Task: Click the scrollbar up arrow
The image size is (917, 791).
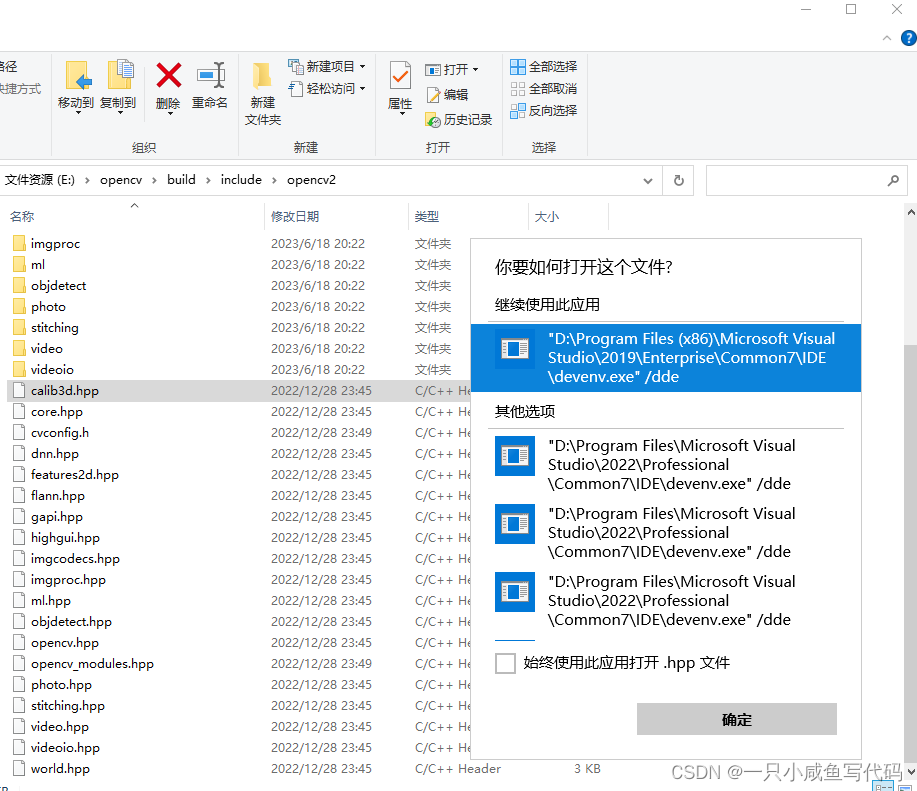Action: click(x=911, y=213)
